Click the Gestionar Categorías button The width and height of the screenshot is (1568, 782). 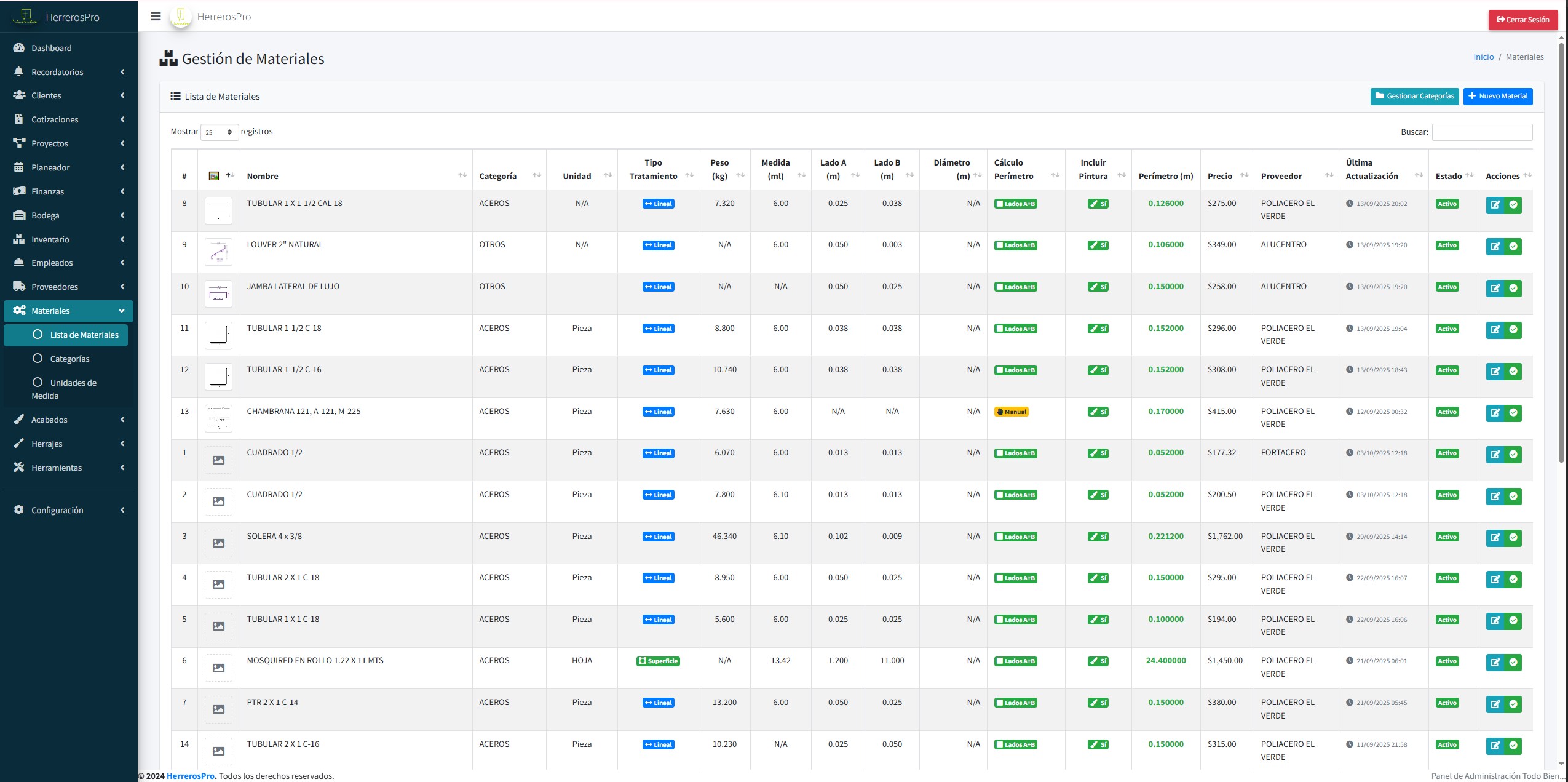coord(1414,97)
